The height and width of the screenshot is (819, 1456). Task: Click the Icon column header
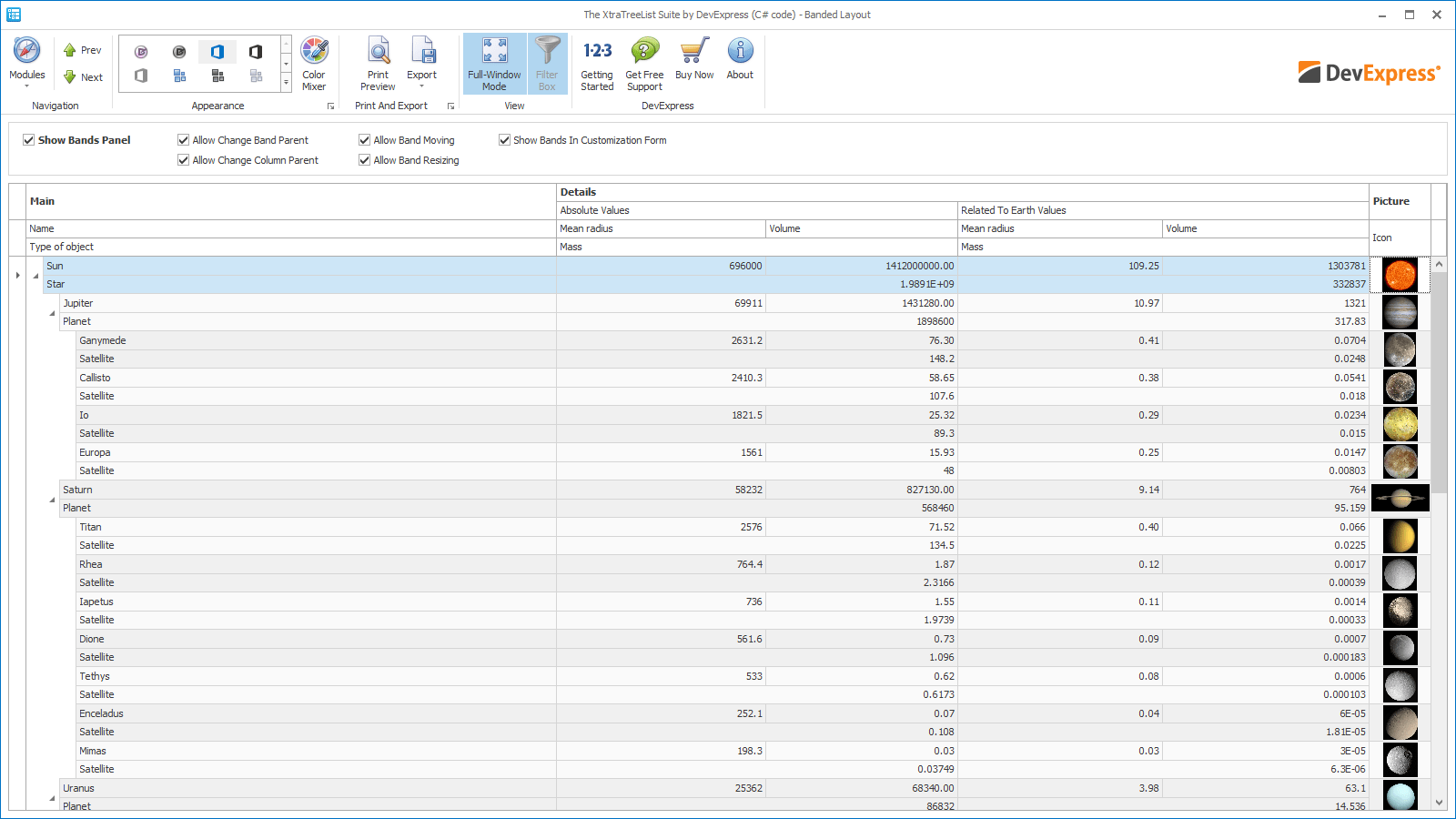click(x=1400, y=238)
